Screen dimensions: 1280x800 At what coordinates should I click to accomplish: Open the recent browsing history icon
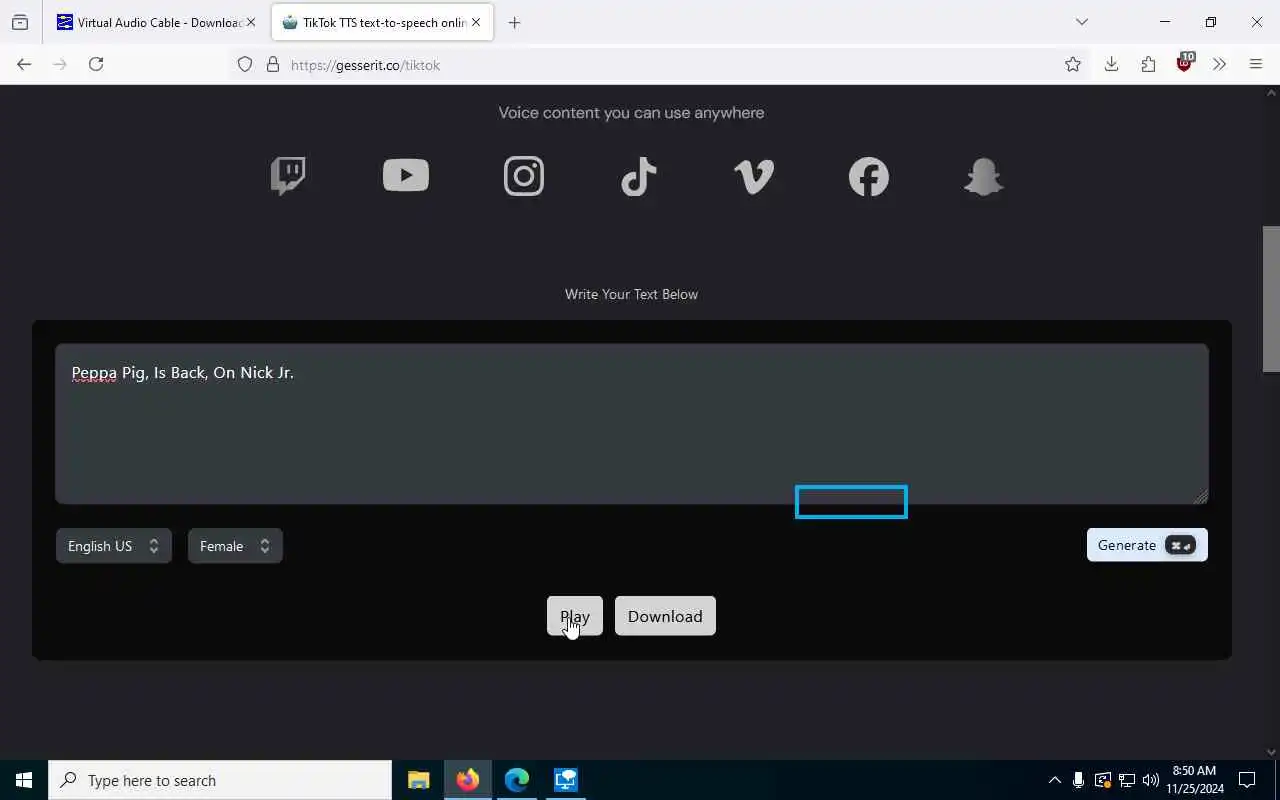20,22
